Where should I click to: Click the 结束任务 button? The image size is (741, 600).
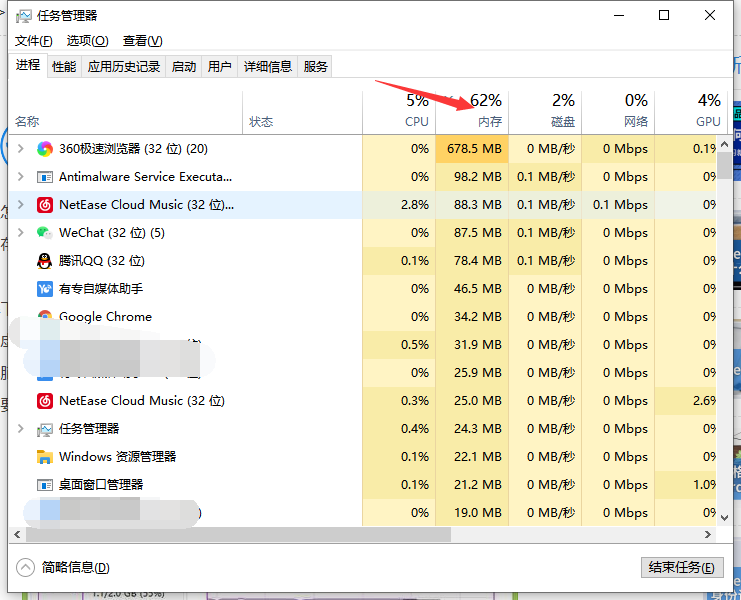tap(681, 567)
